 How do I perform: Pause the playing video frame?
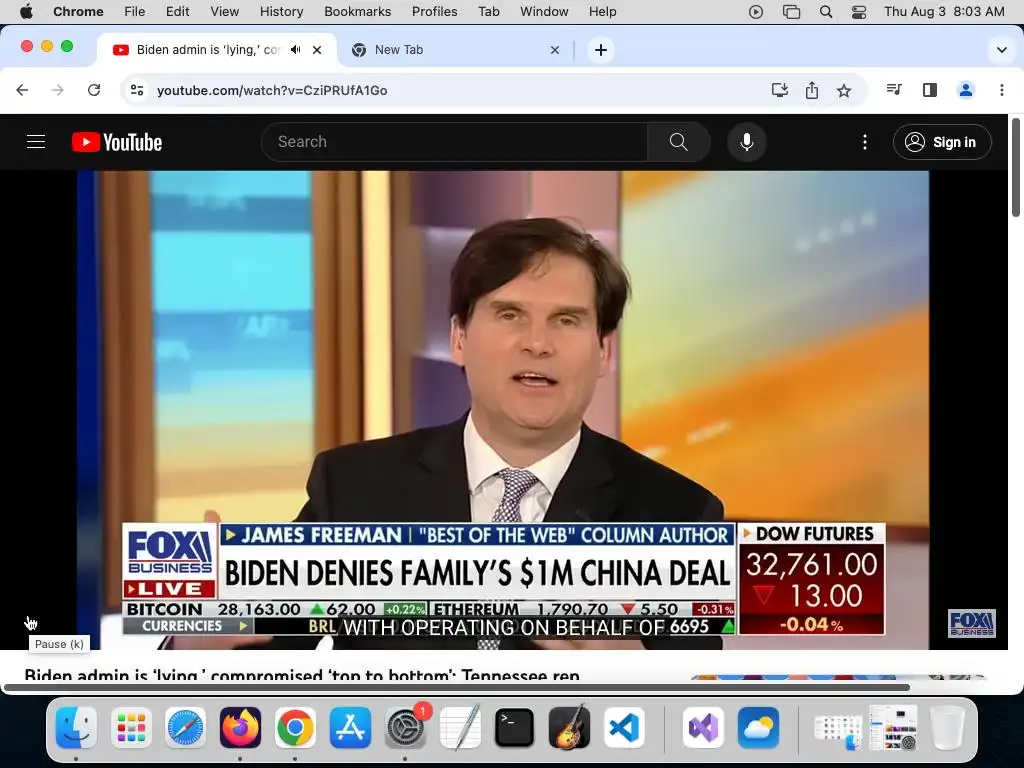click(x=503, y=410)
